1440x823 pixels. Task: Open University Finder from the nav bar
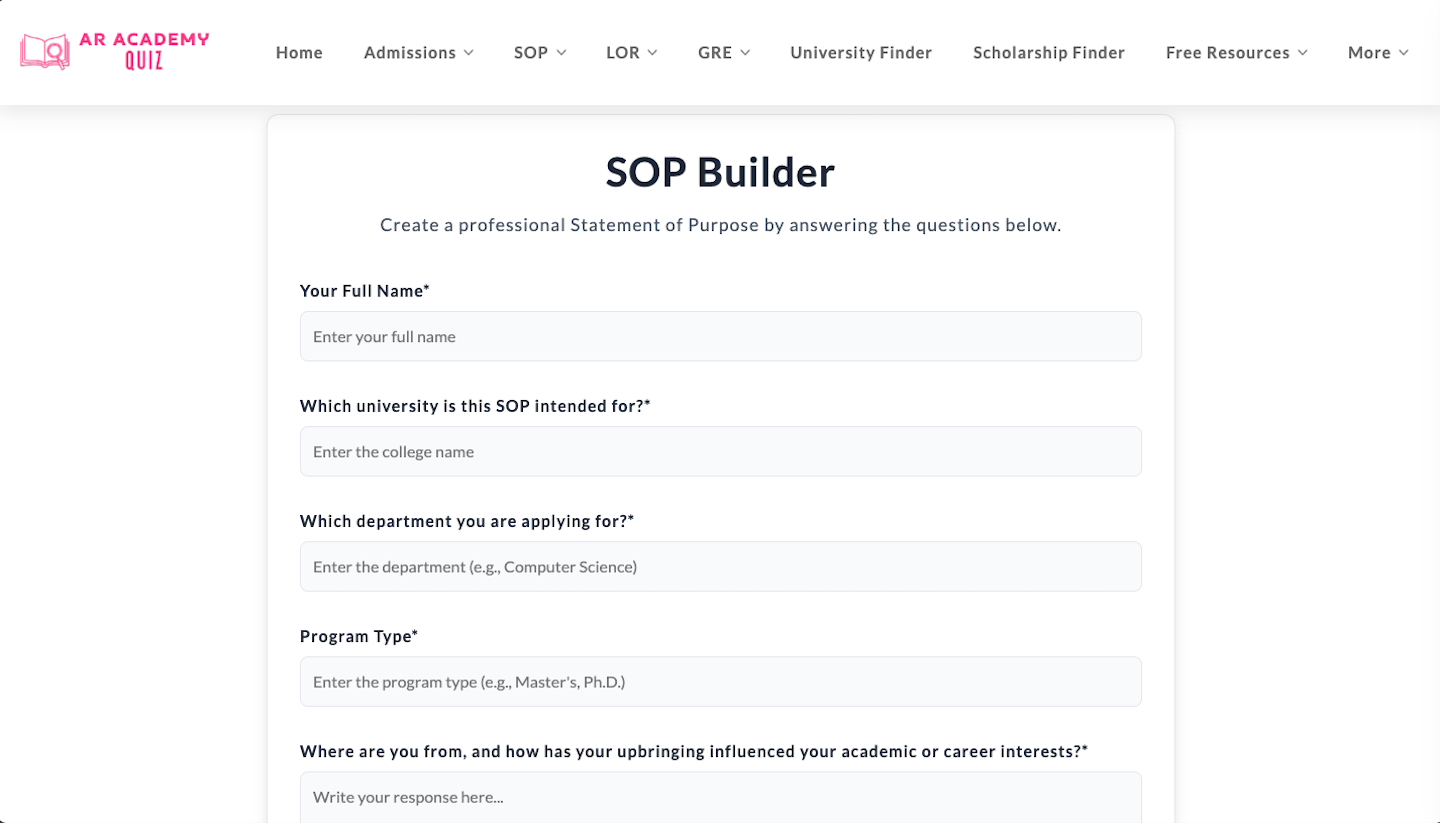pyautogui.click(x=860, y=53)
